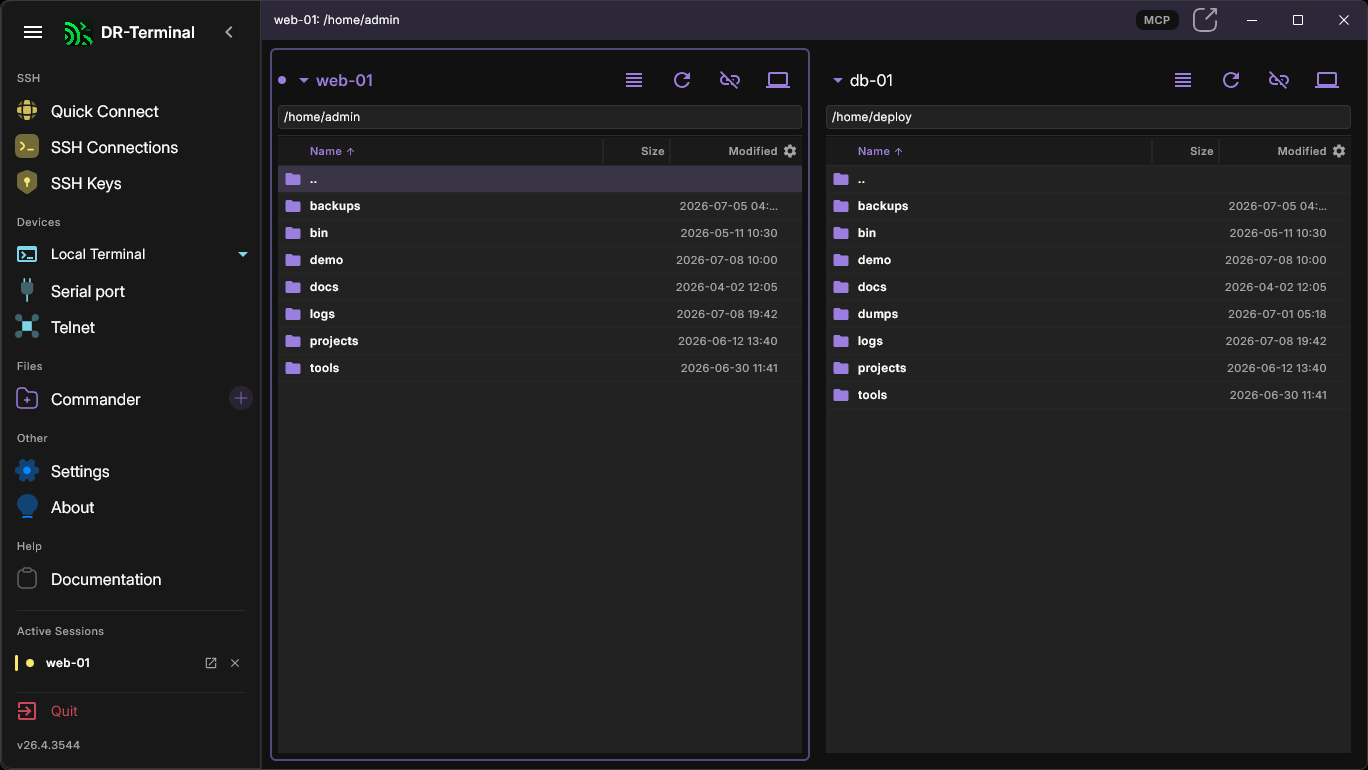Switch db-01 pane to local computer
This screenshot has height=770, width=1368.
1327,80
